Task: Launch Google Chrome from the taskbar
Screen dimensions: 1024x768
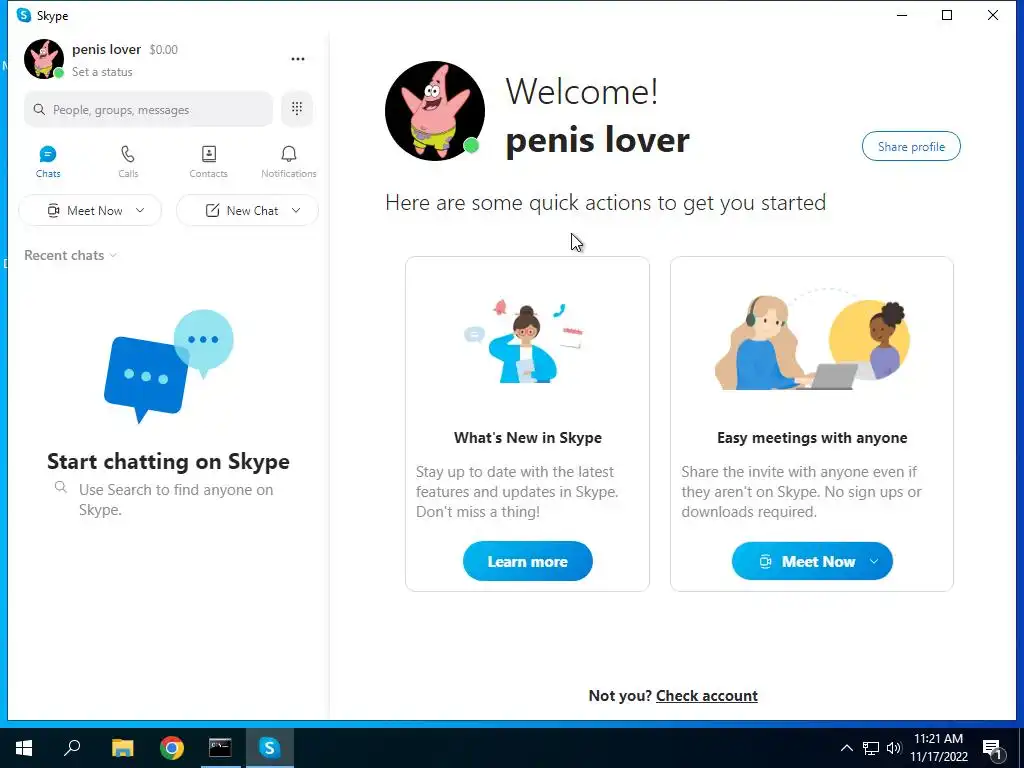Action: point(172,748)
